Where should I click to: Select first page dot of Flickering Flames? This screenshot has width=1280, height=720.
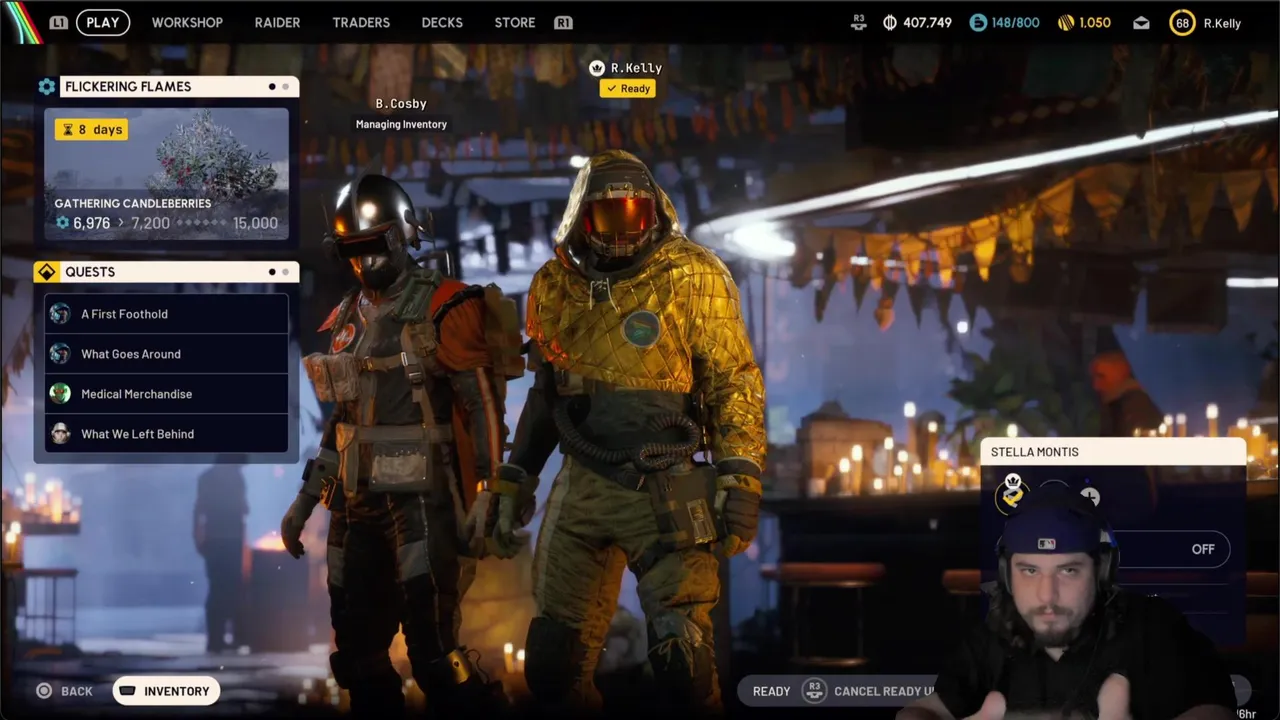click(x=272, y=87)
